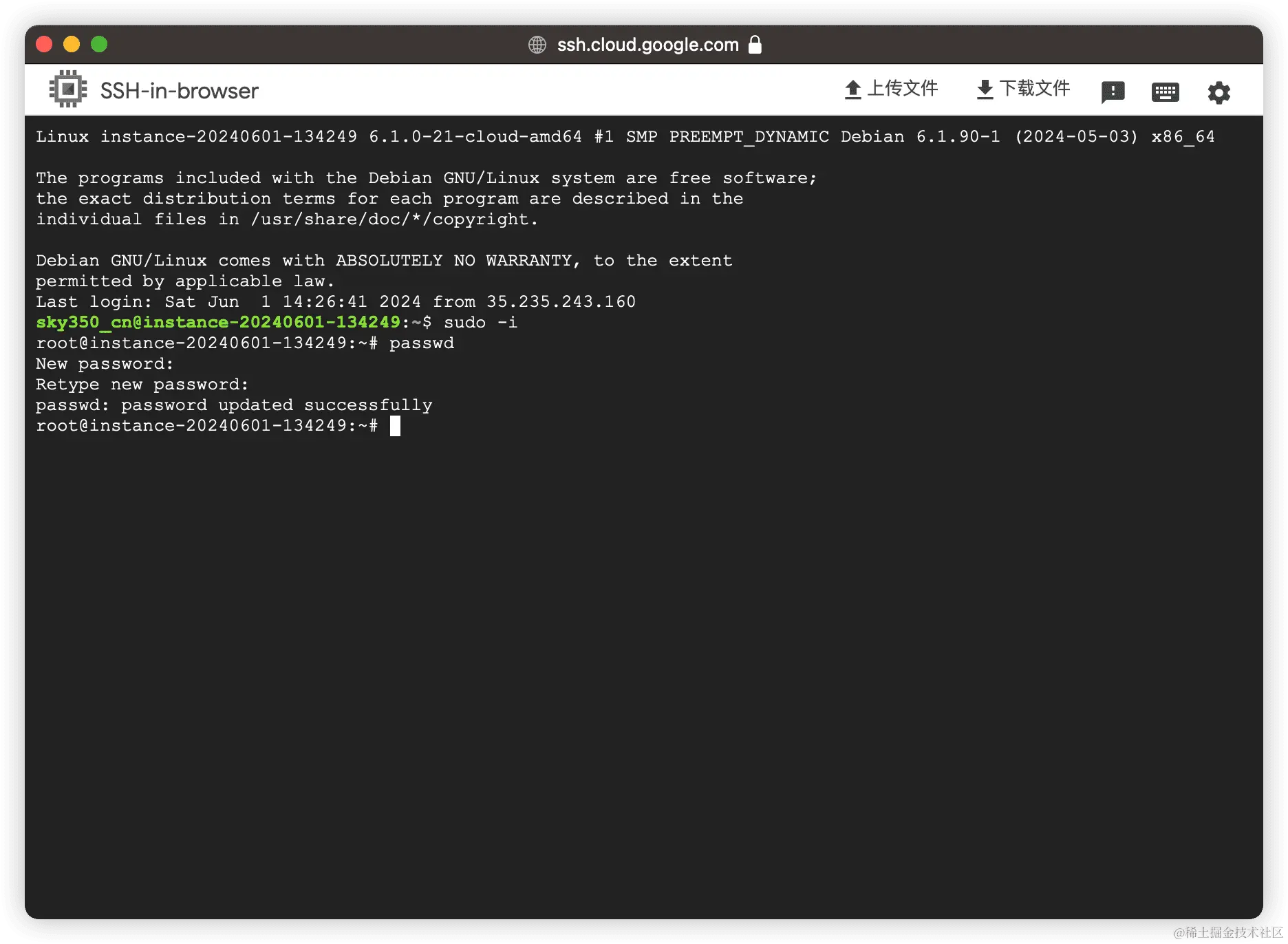The height and width of the screenshot is (944, 1288).
Task: Toggle window minimize with yellow button
Action: pos(72,44)
